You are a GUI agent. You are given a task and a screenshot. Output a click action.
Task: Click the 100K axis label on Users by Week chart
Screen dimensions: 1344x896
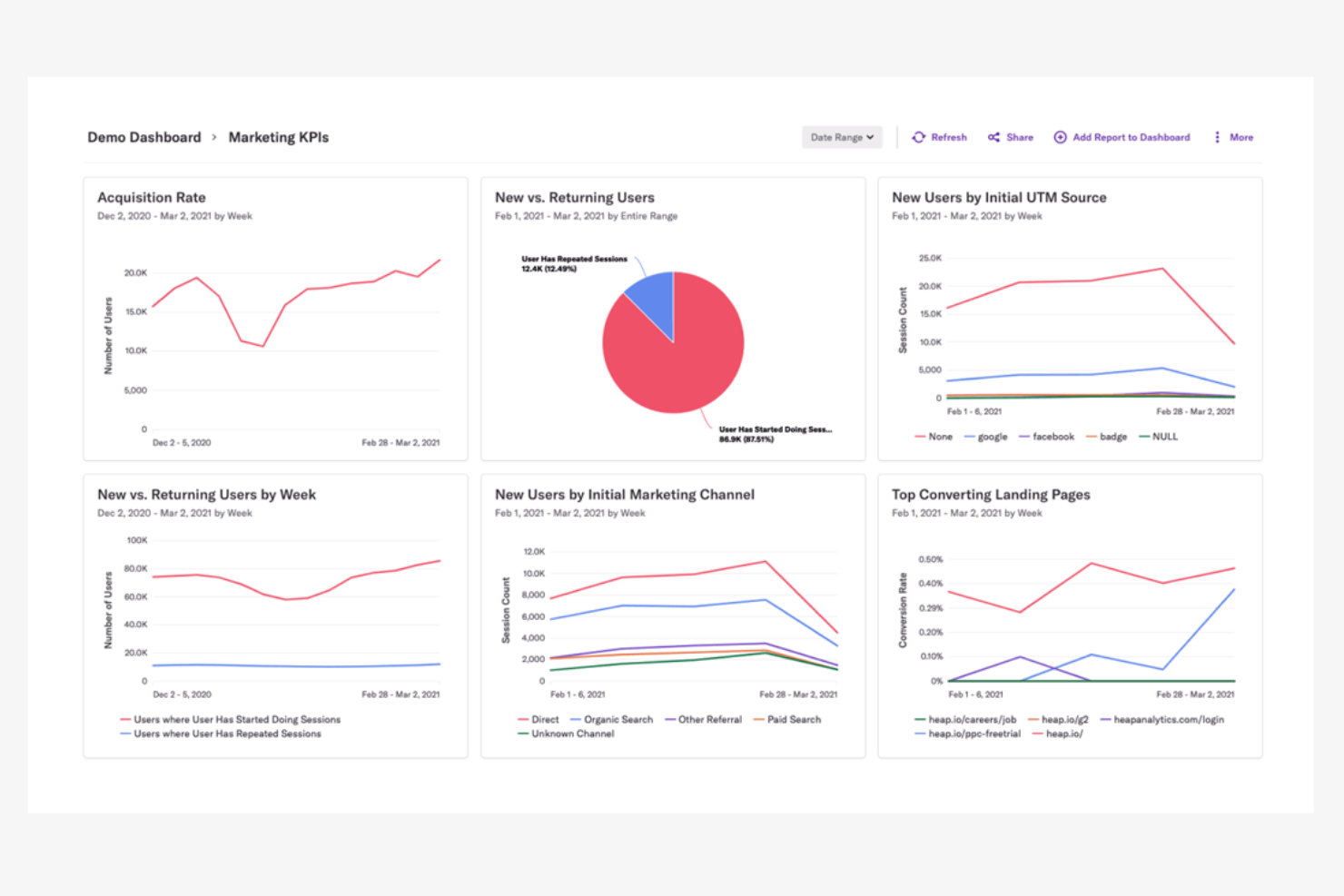coord(137,540)
